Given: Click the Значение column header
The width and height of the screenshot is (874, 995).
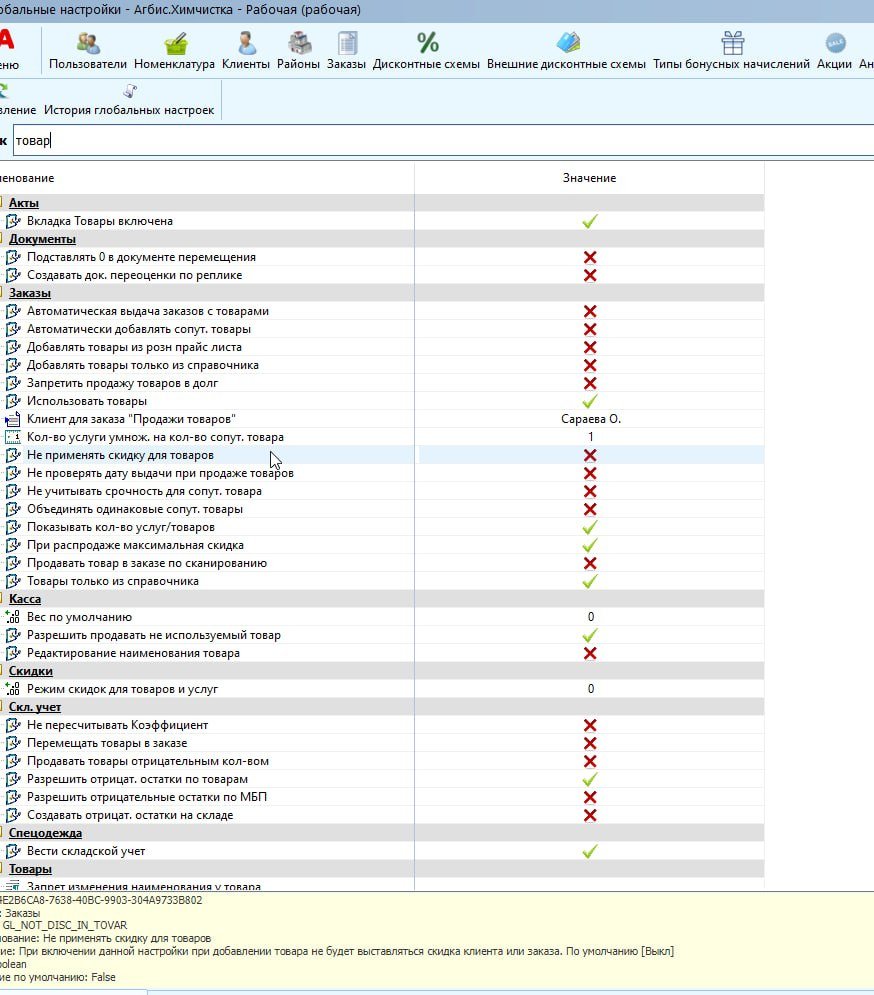Looking at the screenshot, I should click(x=589, y=178).
